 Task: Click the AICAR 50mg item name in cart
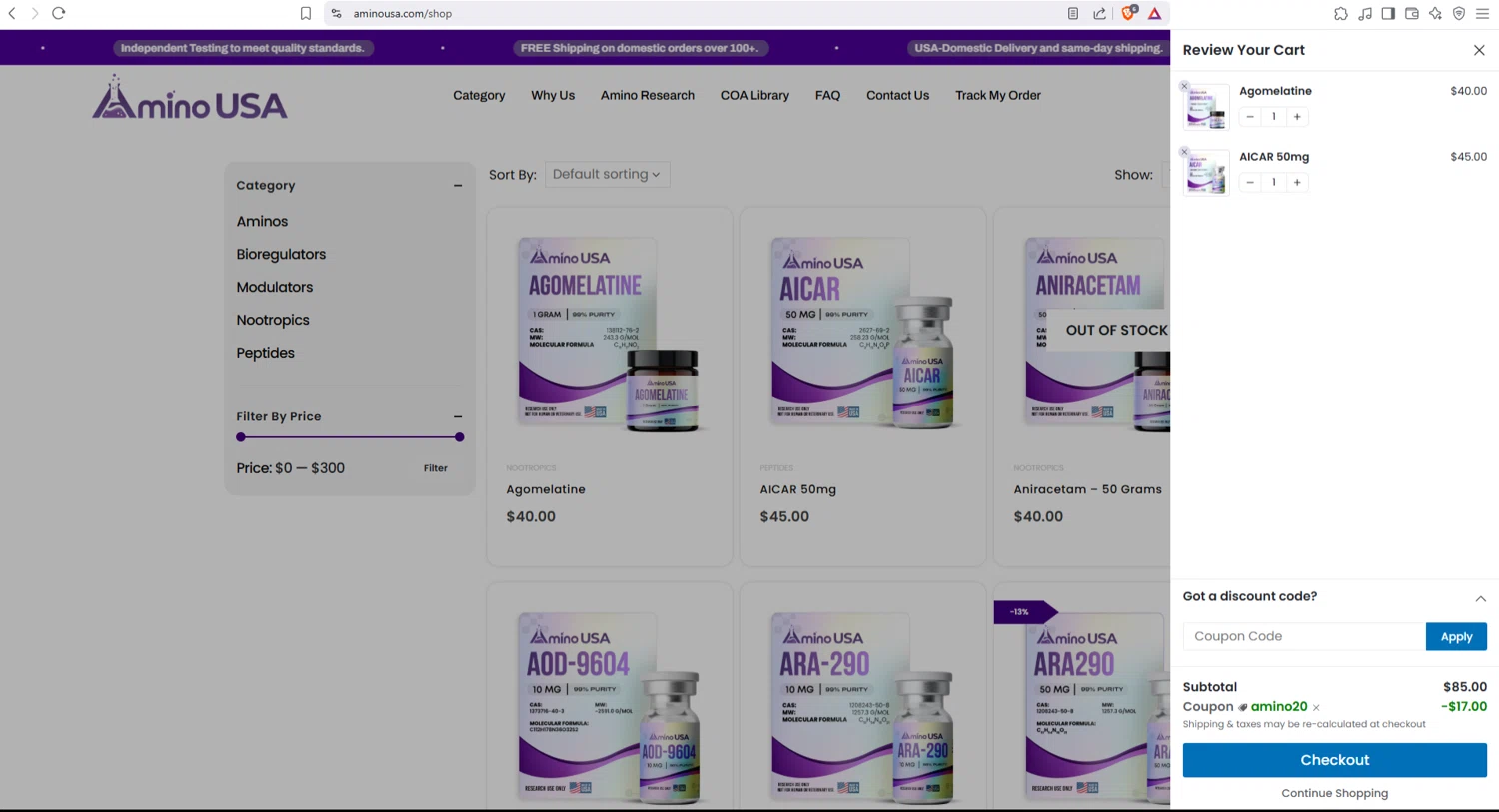tap(1274, 157)
